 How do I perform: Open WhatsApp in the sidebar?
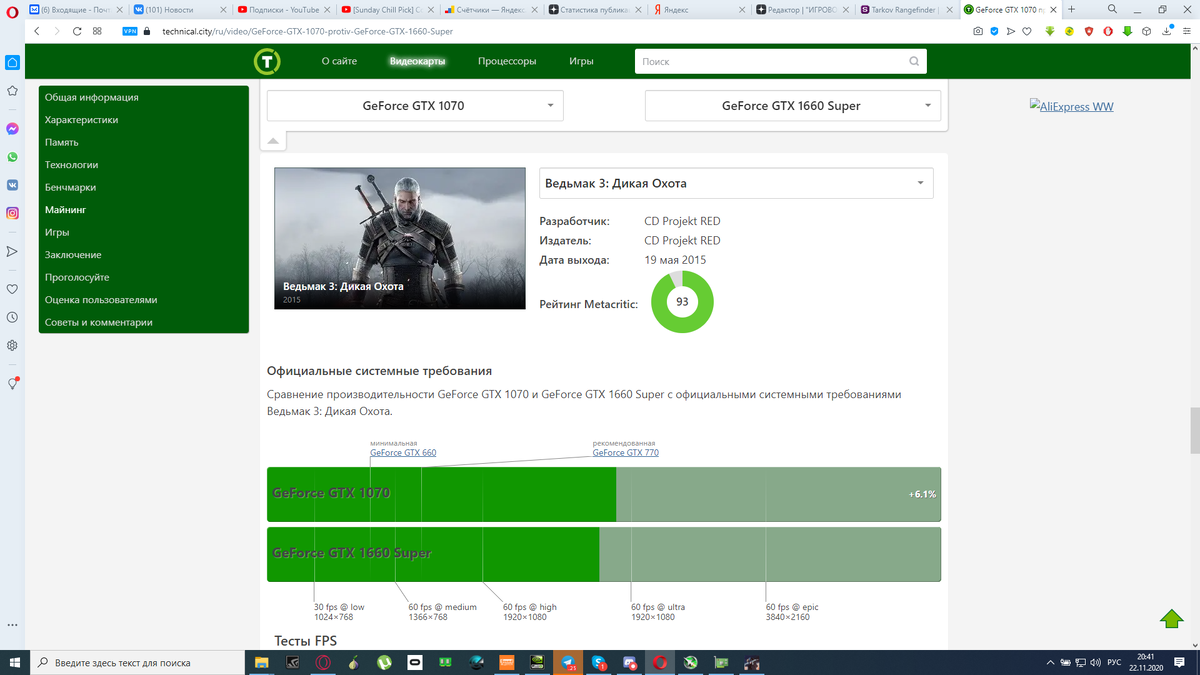click(x=12, y=157)
